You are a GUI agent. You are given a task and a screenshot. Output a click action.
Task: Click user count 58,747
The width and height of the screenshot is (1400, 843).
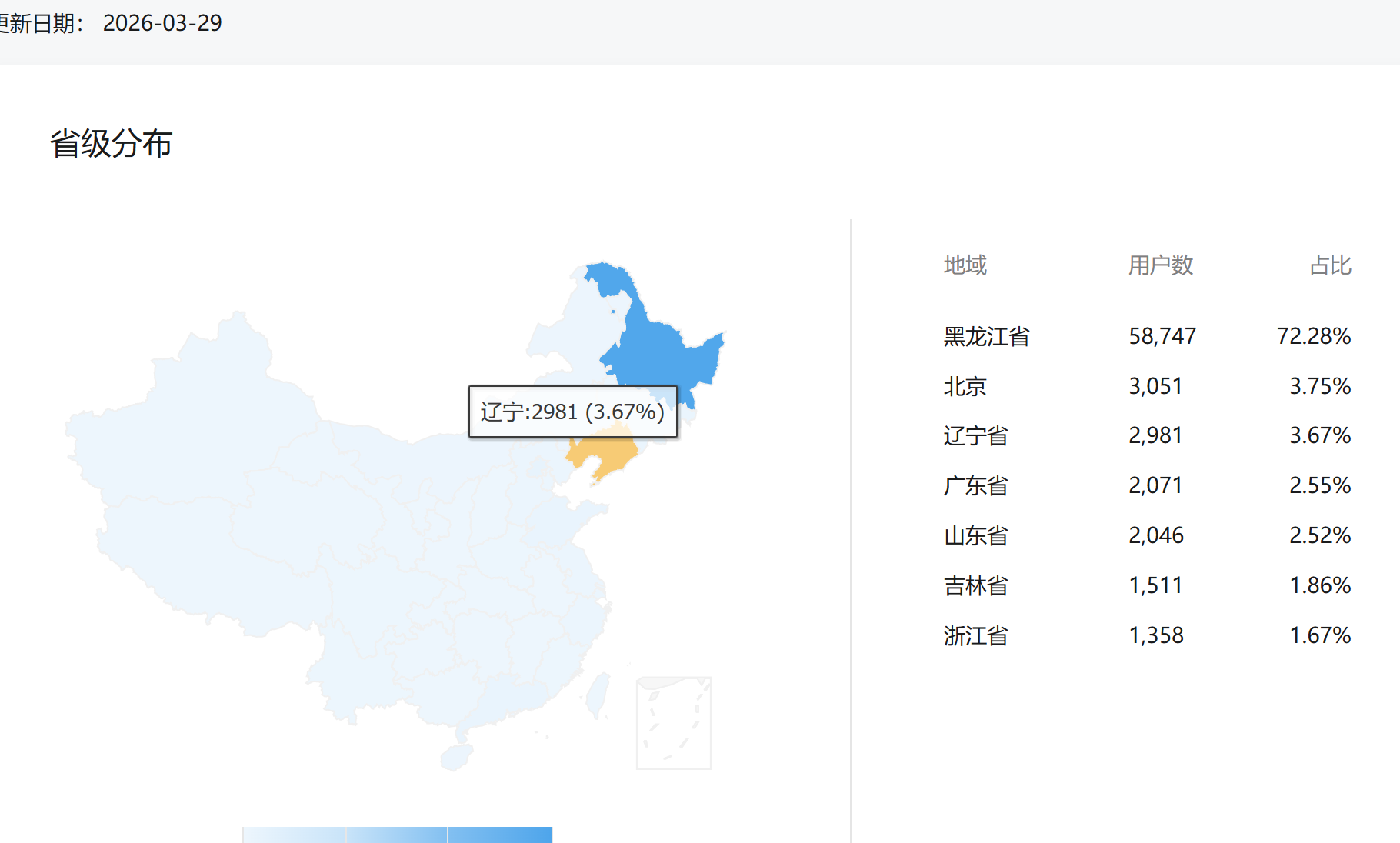(x=1162, y=336)
